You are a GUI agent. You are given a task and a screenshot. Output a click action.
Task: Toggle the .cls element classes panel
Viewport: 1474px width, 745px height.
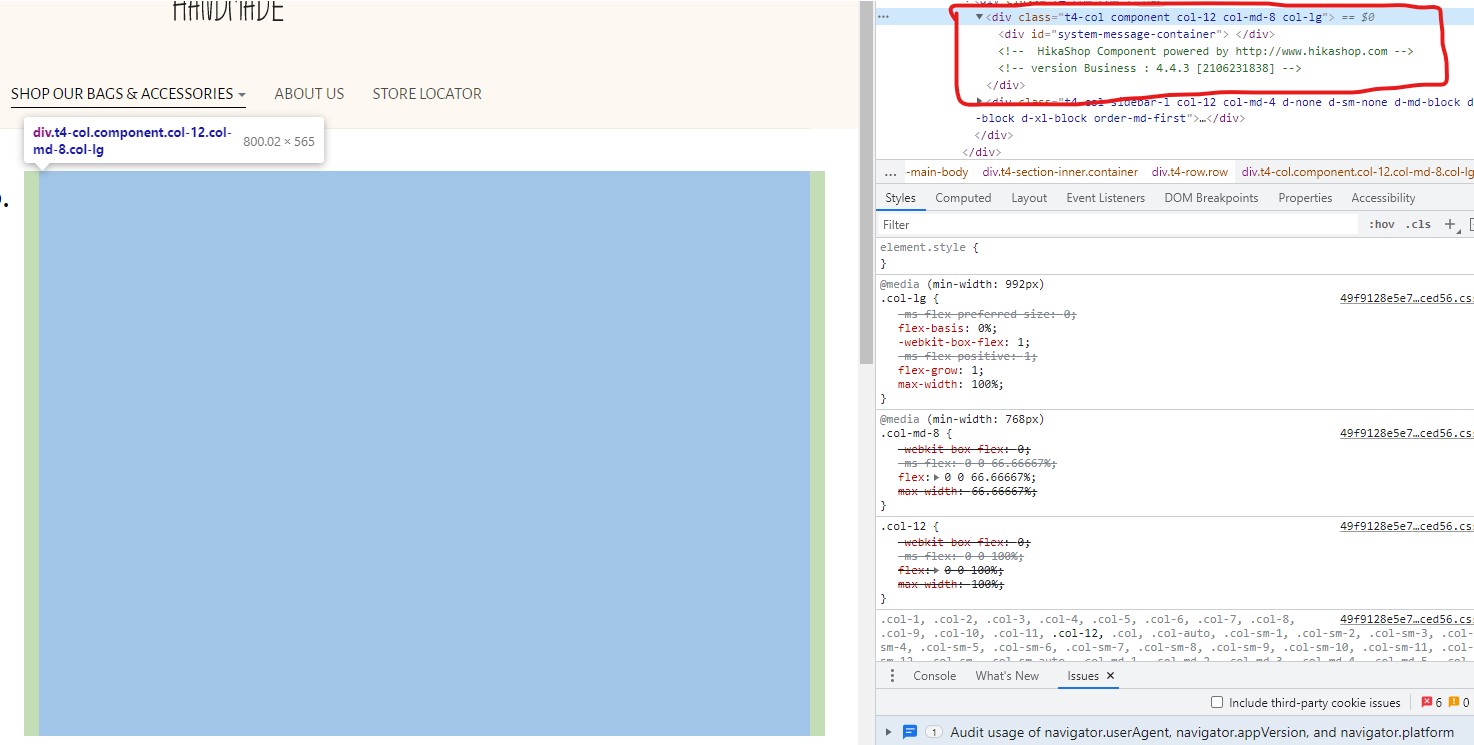point(1418,224)
